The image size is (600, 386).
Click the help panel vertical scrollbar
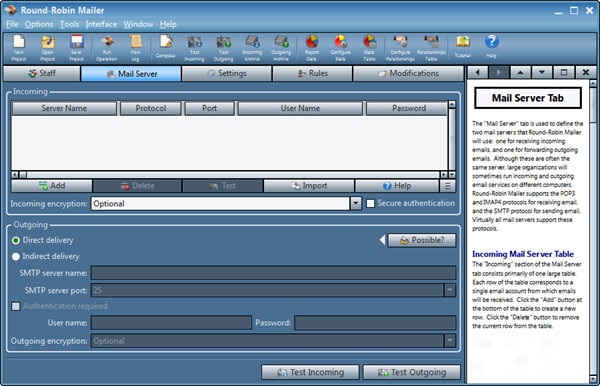(593, 231)
